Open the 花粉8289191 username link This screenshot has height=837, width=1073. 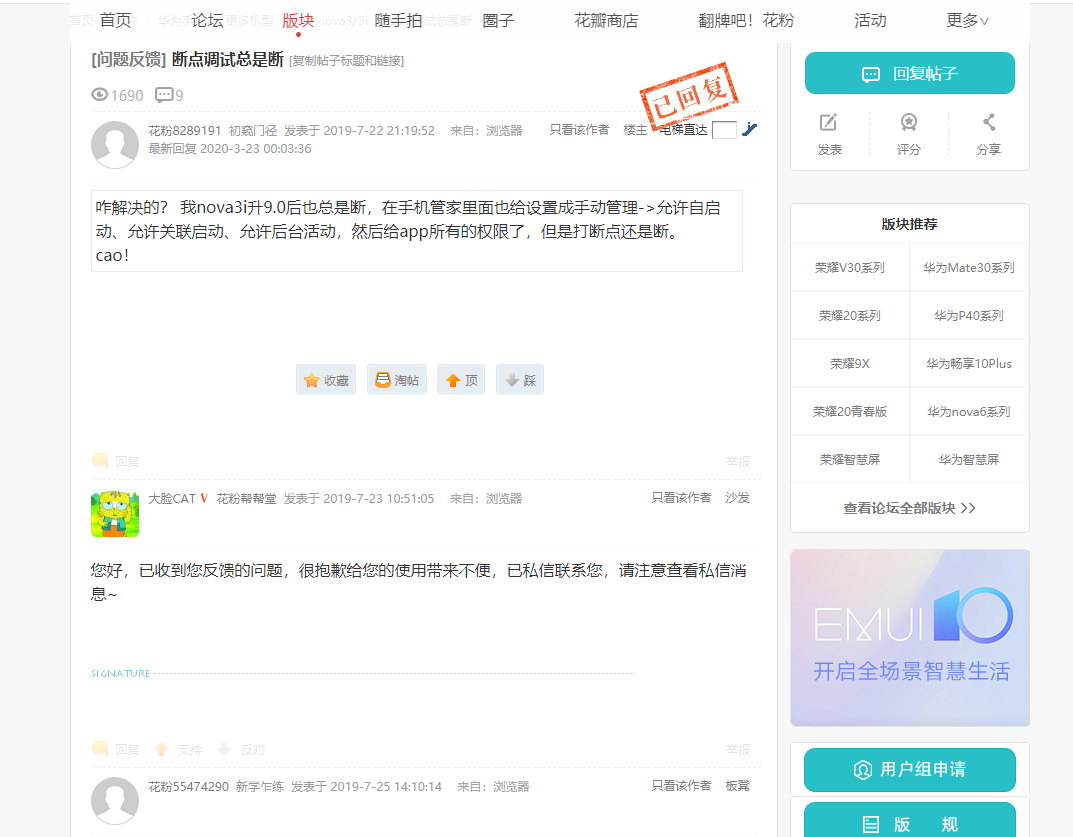(x=185, y=130)
